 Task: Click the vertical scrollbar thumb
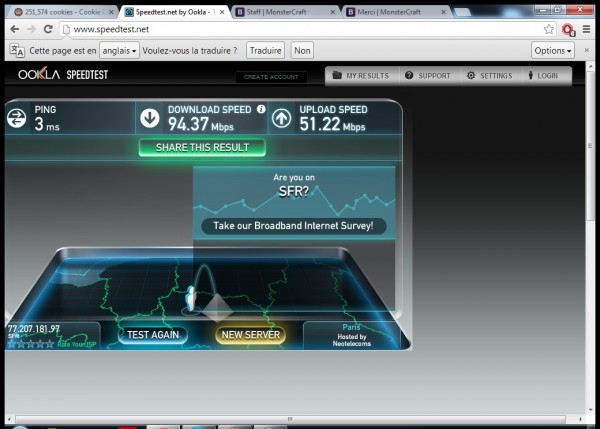coord(590,145)
